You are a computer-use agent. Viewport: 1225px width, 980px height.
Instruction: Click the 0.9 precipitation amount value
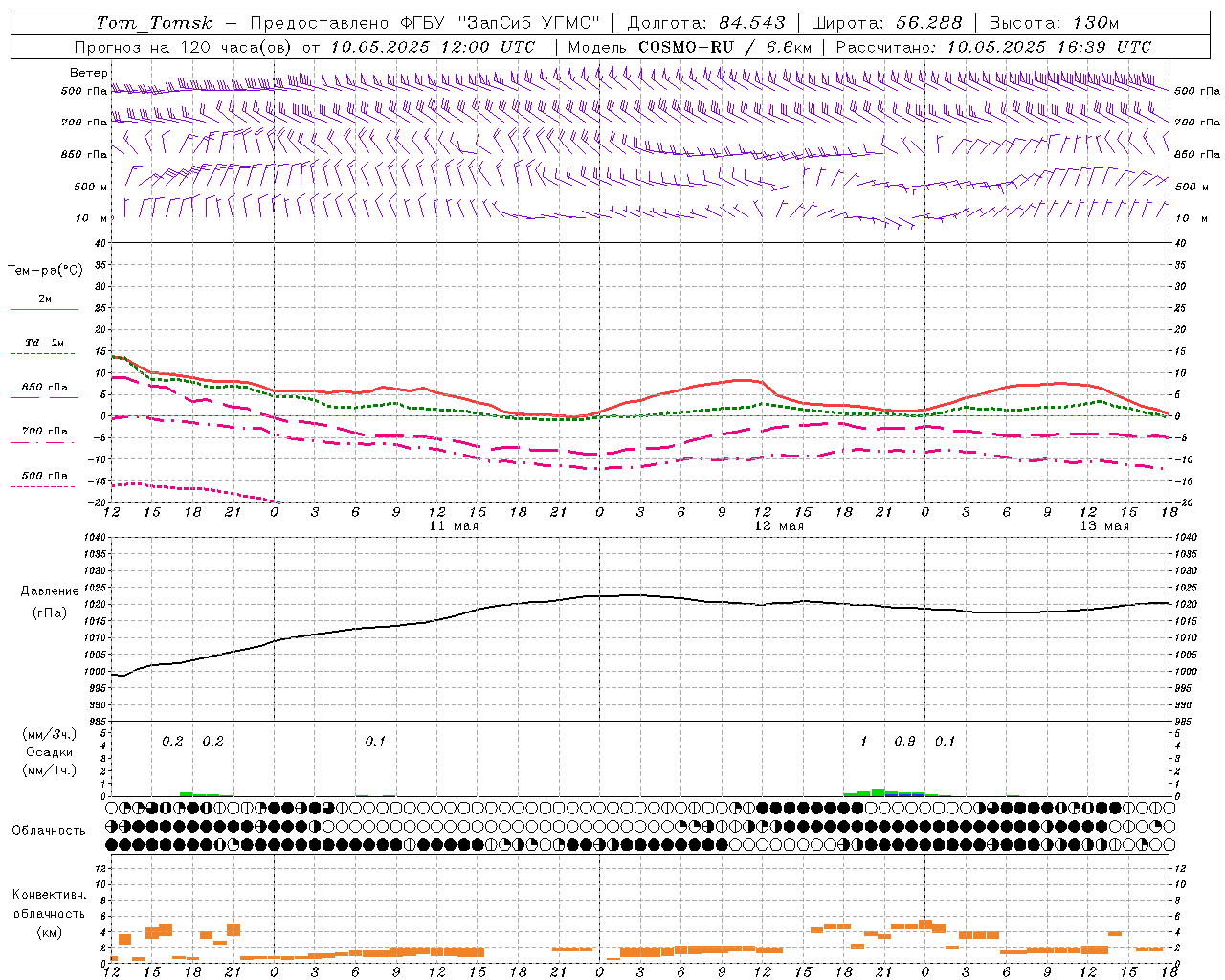[904, 741]
